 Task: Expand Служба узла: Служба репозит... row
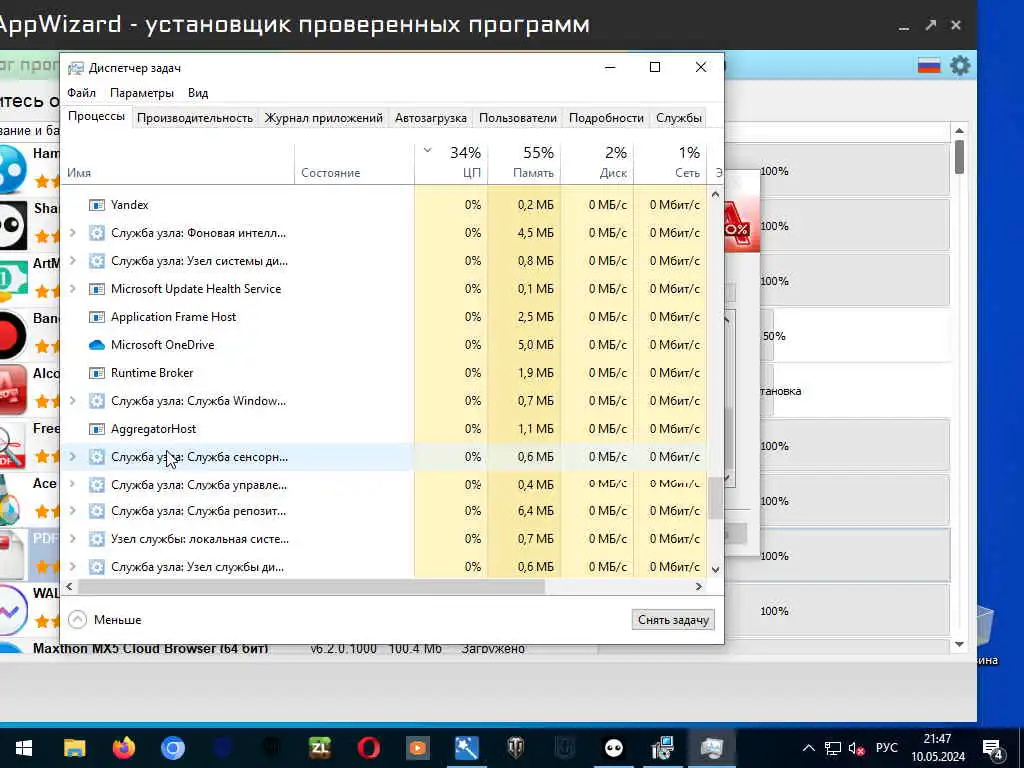[73, 511]
